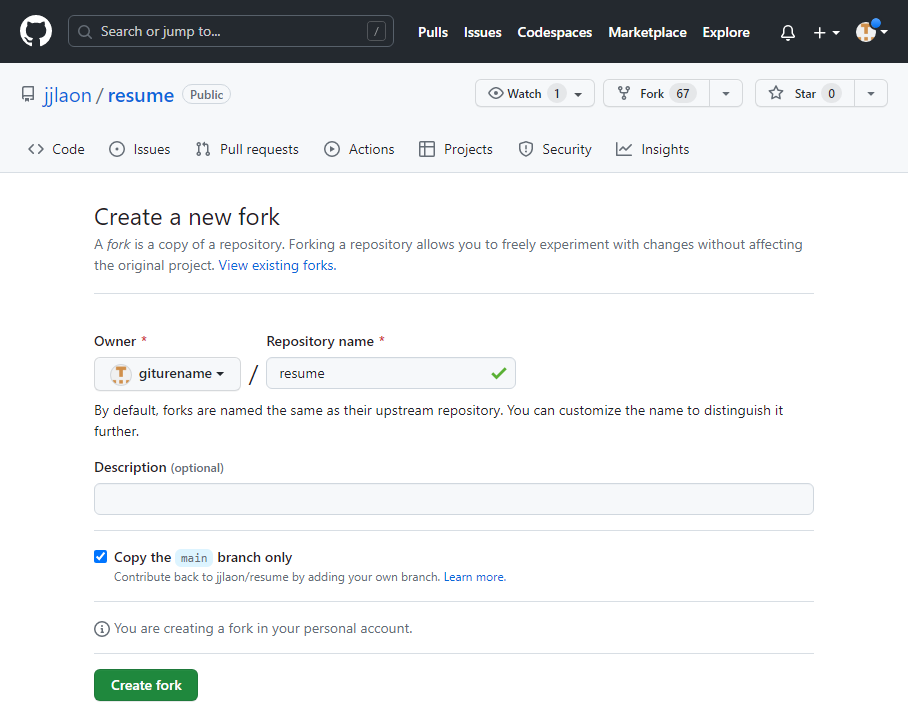The height and width of the screenshot is (728, 908).
Task: Switch to the repository Issues tab
Action: (140, 149)
